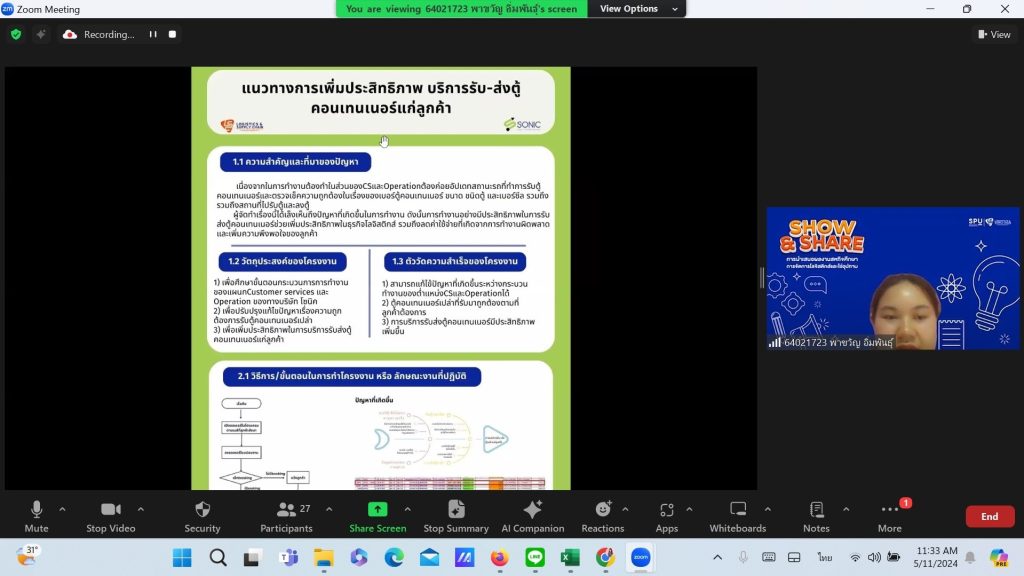Open the Windows Start menu
The image size is (1024, 576).
182,557
